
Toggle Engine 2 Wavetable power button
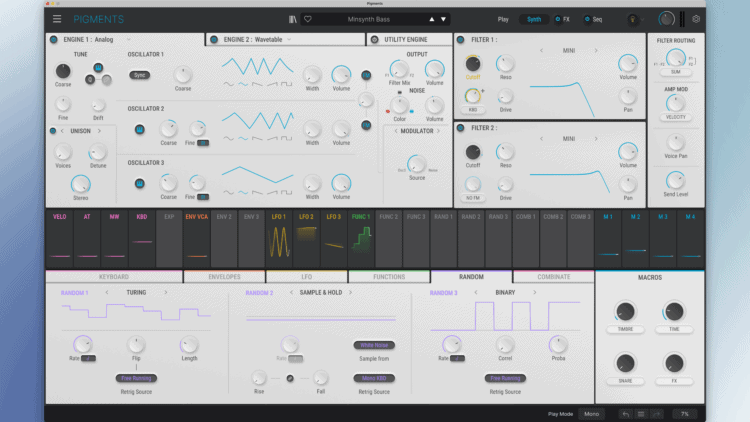(214, 40)
